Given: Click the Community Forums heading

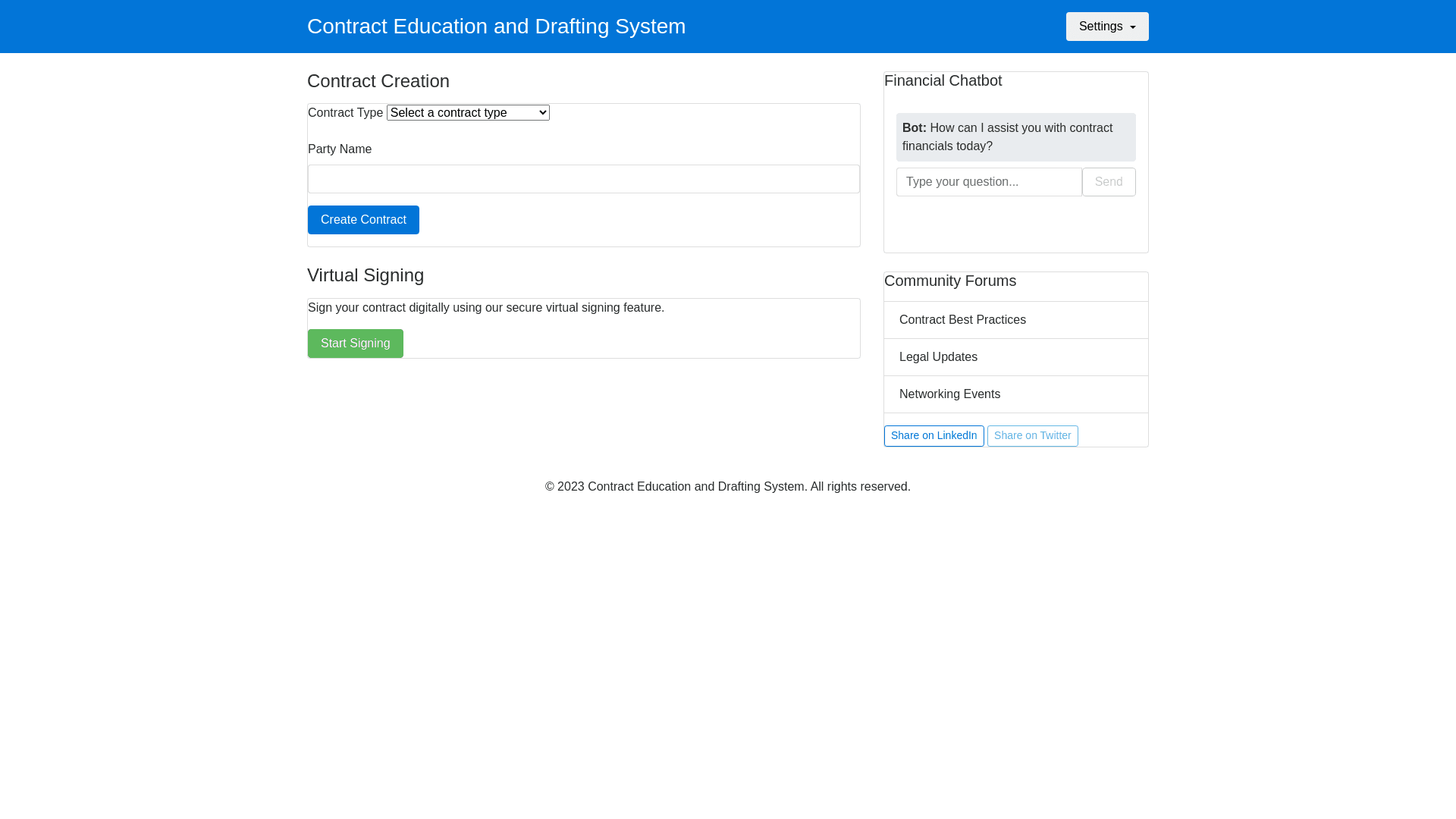Looking at the screenshot, I should click(949, 281).
